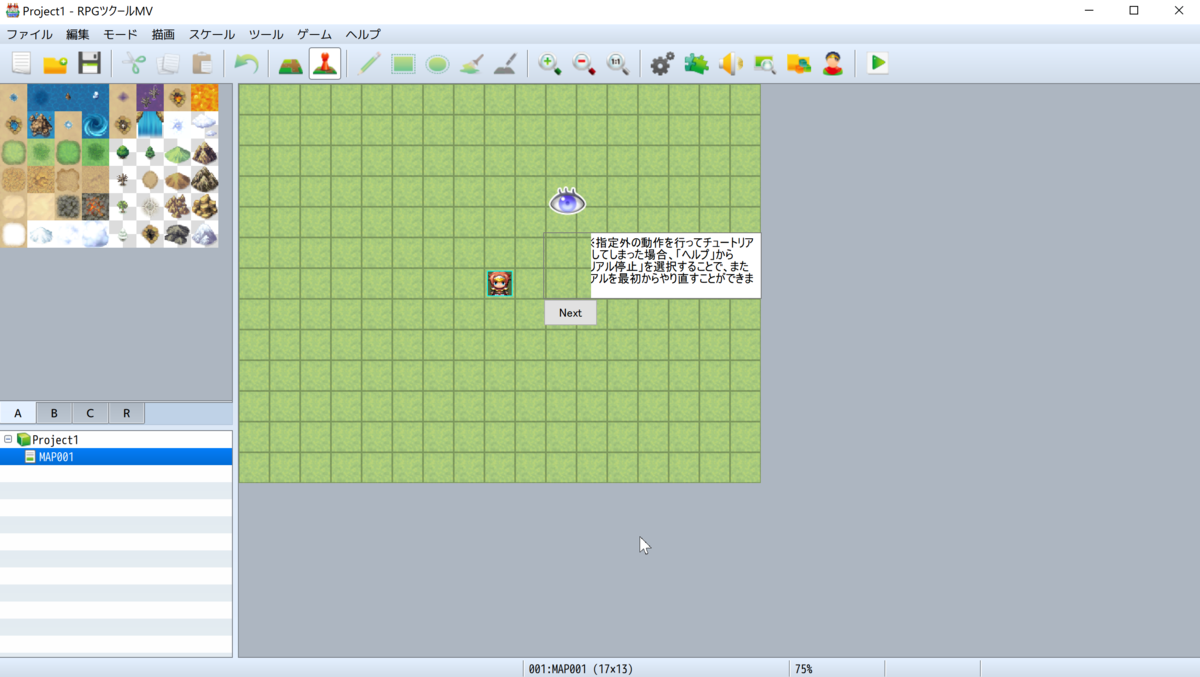Screen dimensions: 1200x677
Task: Undo the last action with the green arrow
Action: pyautogui.click(x=246, y=63)
